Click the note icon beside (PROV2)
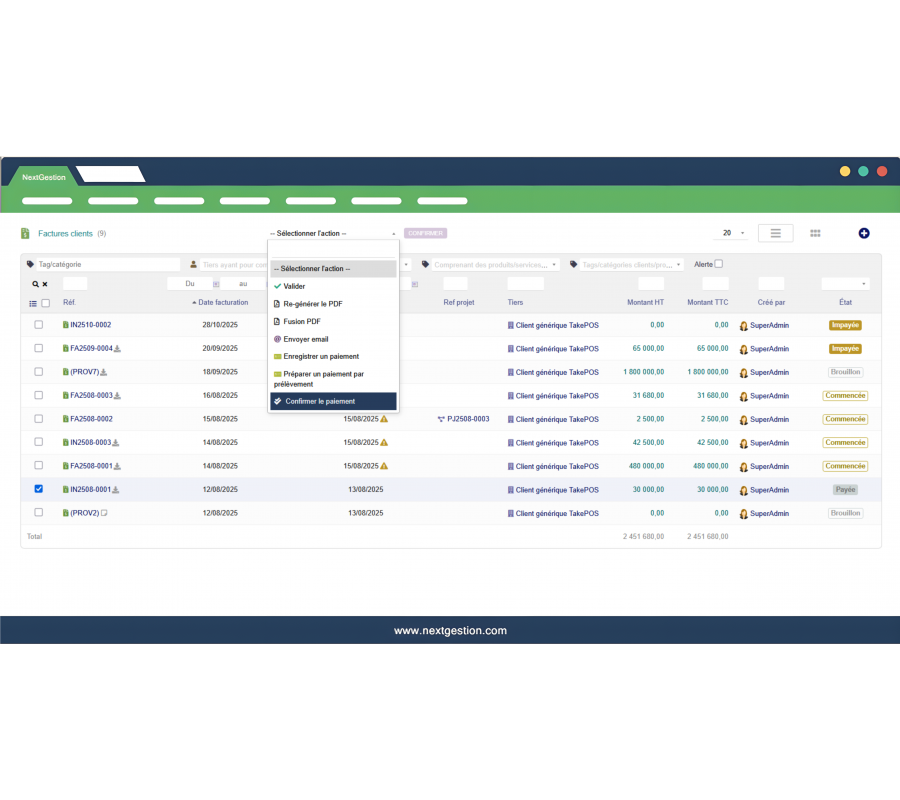 (x=103, y=512)
